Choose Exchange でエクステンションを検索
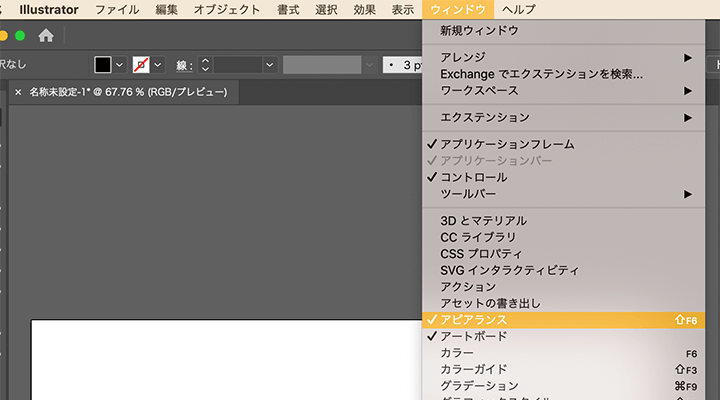The width and height of the screenshot is (720, 400). point(563,74)
